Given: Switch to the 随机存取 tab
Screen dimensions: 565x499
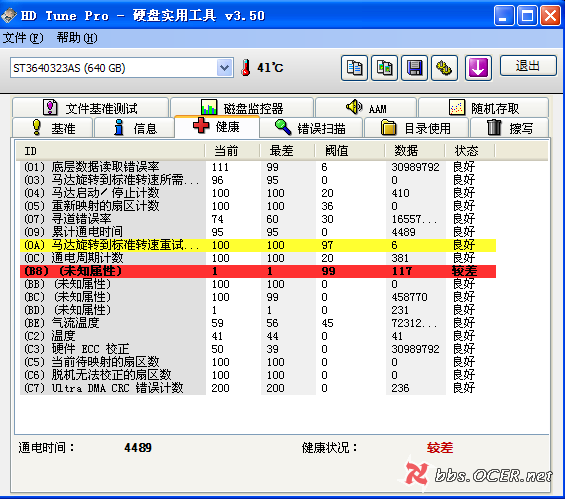Looking at the screenshot, I should click(484, 107).
